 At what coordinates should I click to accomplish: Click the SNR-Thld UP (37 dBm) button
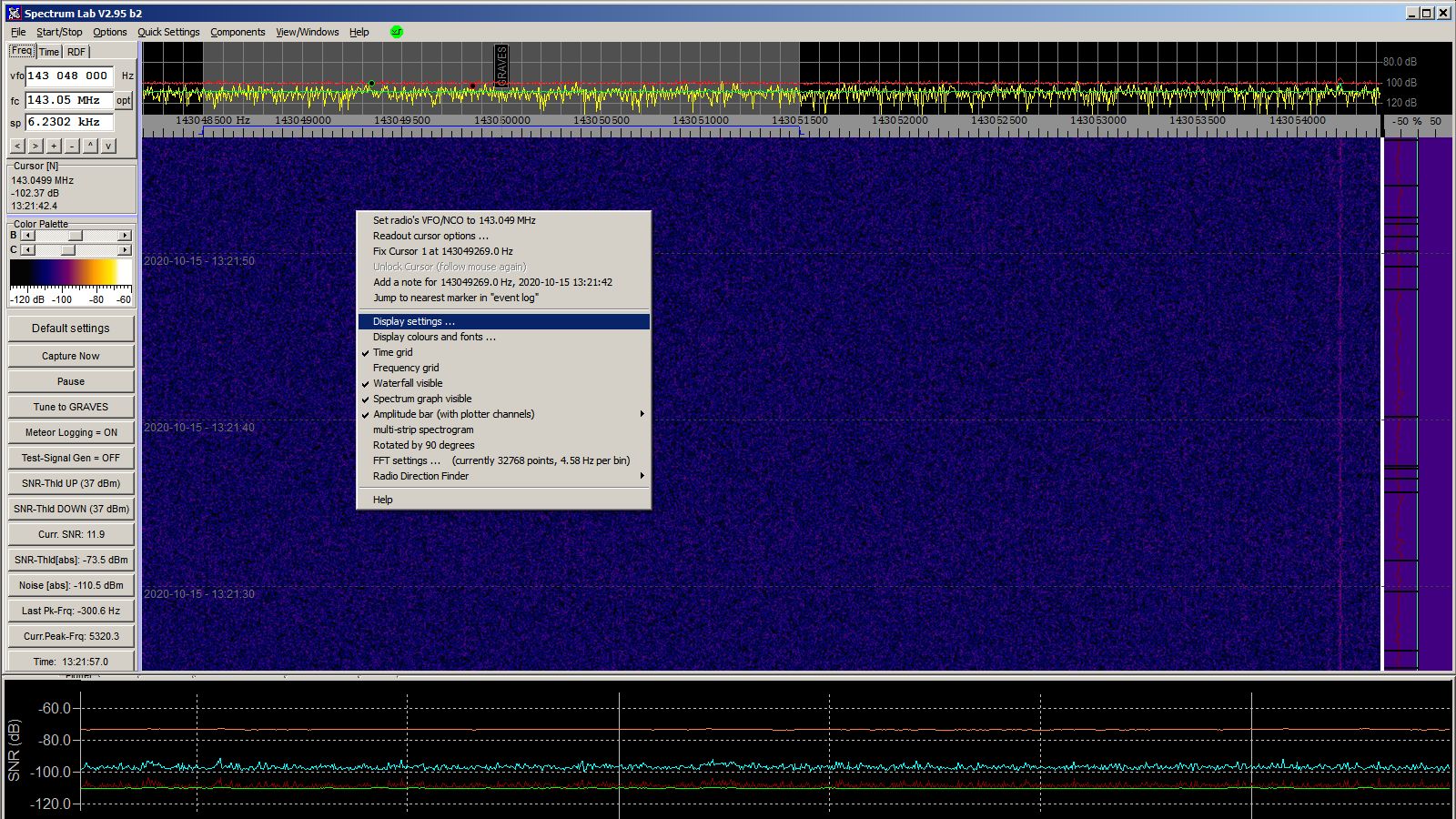71,483
